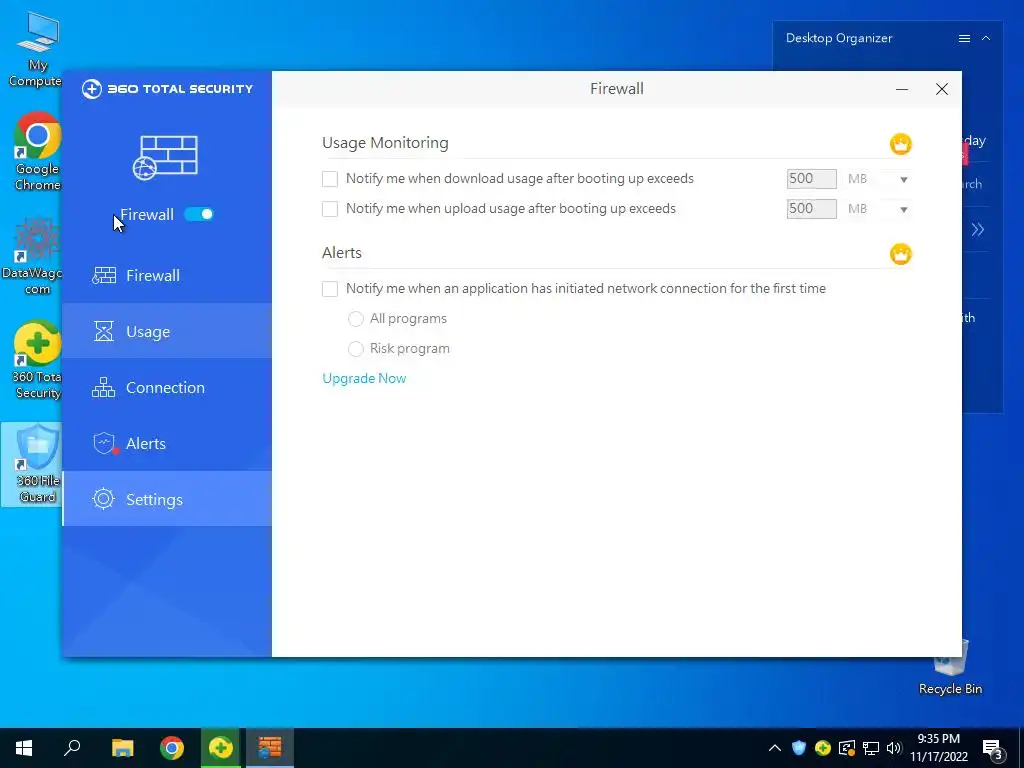Click the network tray icon
The height and width of the screenshot is (768, 1024).
point(871,748)
